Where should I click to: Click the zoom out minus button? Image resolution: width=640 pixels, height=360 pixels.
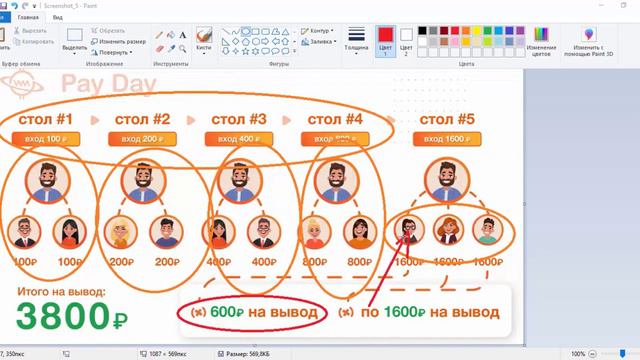[x=593, y=354]
